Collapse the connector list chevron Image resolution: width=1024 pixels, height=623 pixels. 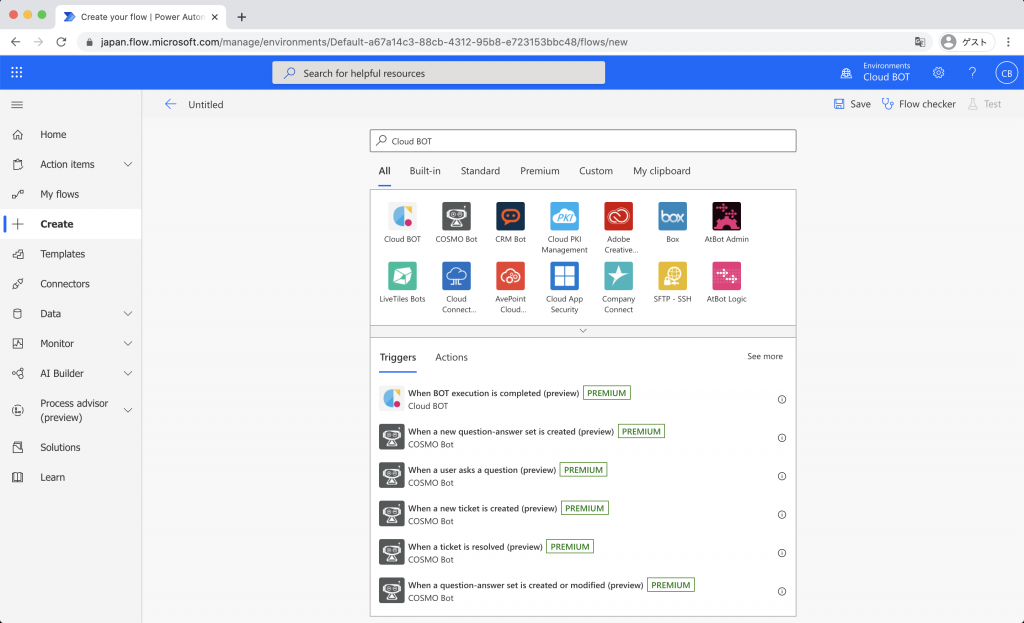[583, 331]
